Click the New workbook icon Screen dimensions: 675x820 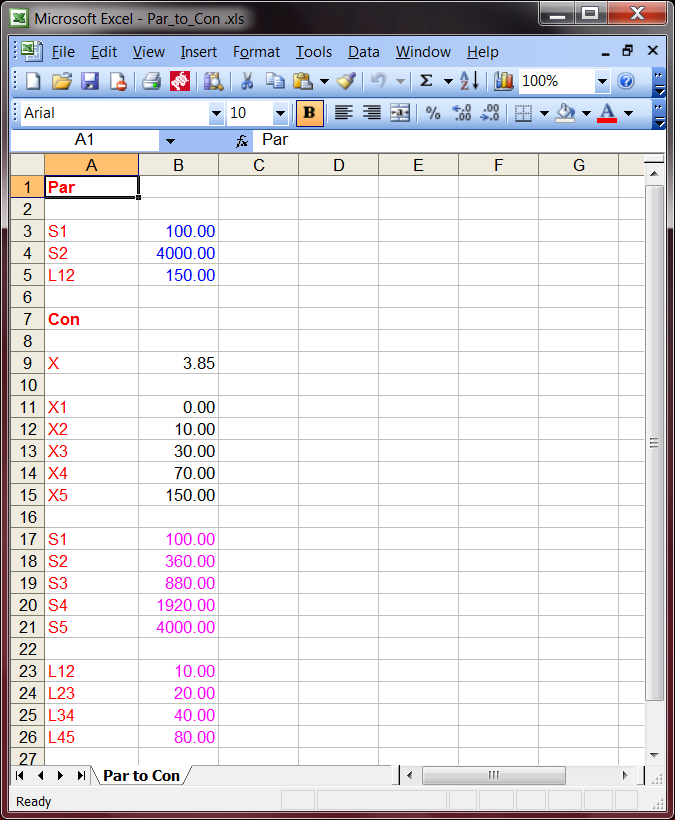click(x=33, y=81)
